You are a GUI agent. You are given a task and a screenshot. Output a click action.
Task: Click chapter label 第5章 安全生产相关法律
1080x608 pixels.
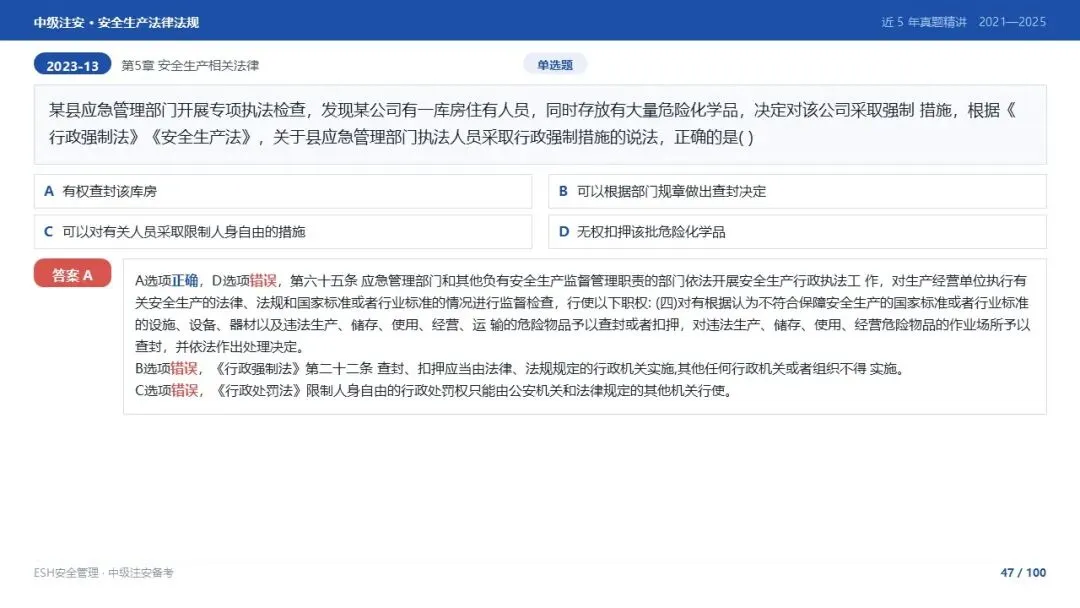190,65
